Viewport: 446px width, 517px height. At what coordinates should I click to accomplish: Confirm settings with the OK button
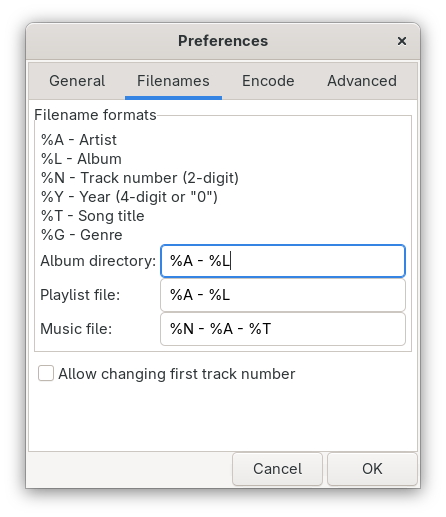click(372, 469)
